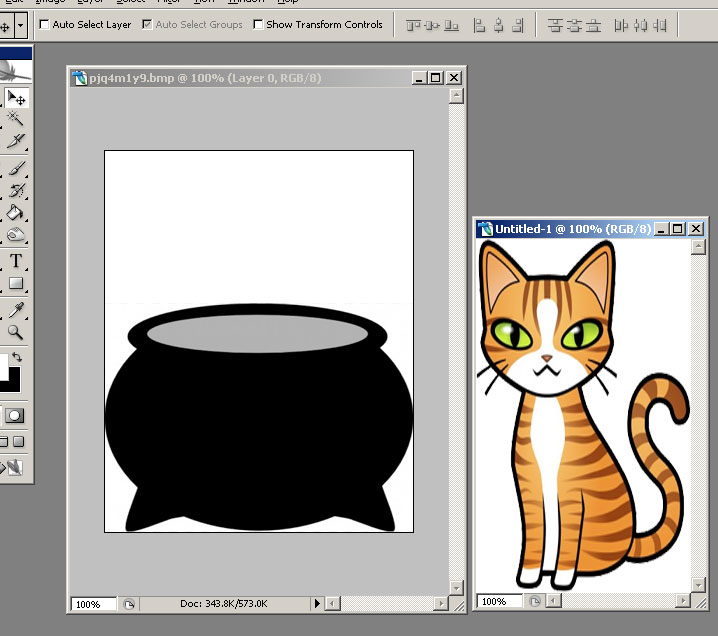Image resolution: width=718 pixels, height=636 pixels.
Task: Select the Zoom magnifier tool
Action: coord(16,332)
